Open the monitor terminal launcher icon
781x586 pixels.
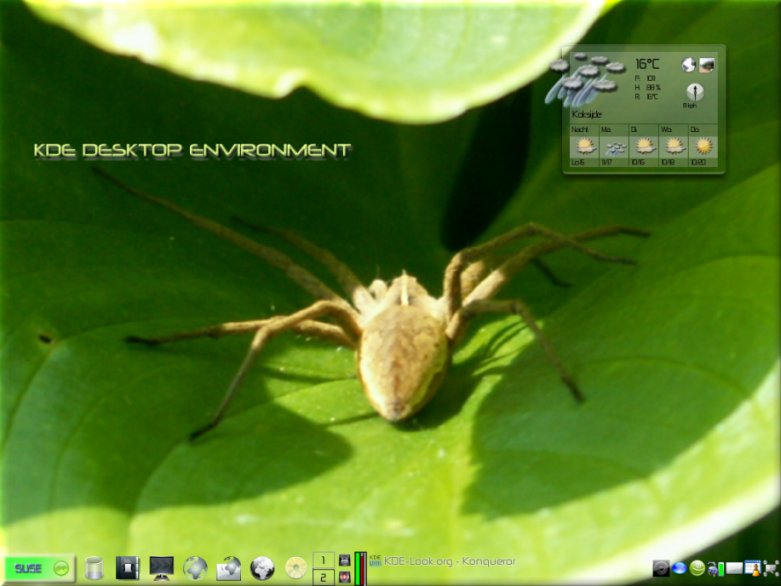click(161, 568)
